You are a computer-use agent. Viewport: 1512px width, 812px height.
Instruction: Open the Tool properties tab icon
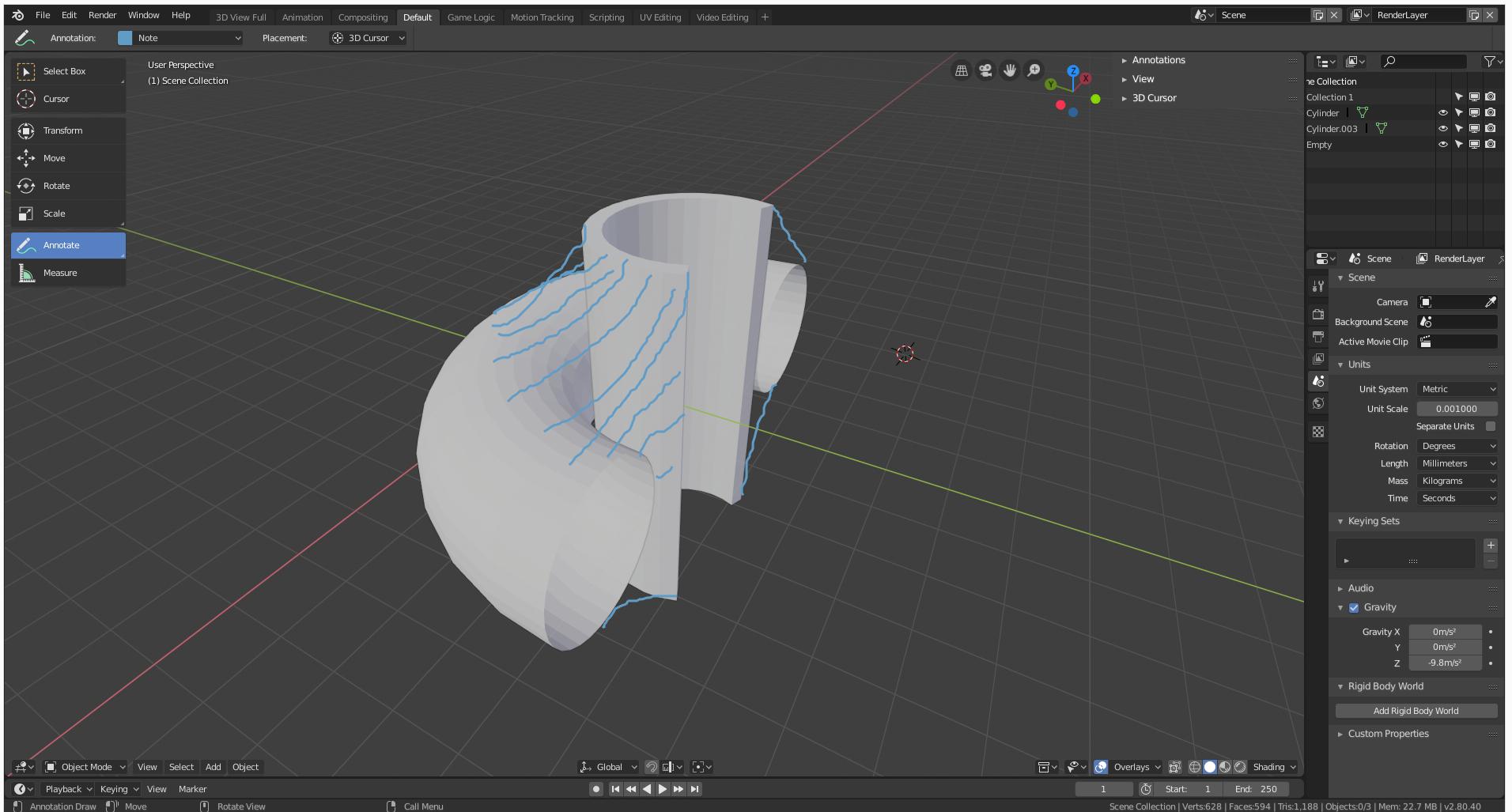[1317, 286]
